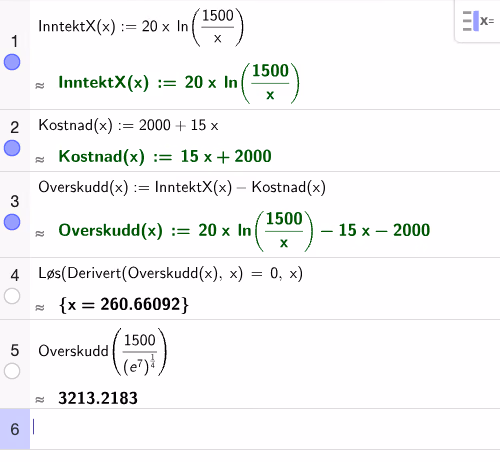Select row number 5 header
Image resolution: width=500 pixels, height=462 pixels.
tap(14, 350)
